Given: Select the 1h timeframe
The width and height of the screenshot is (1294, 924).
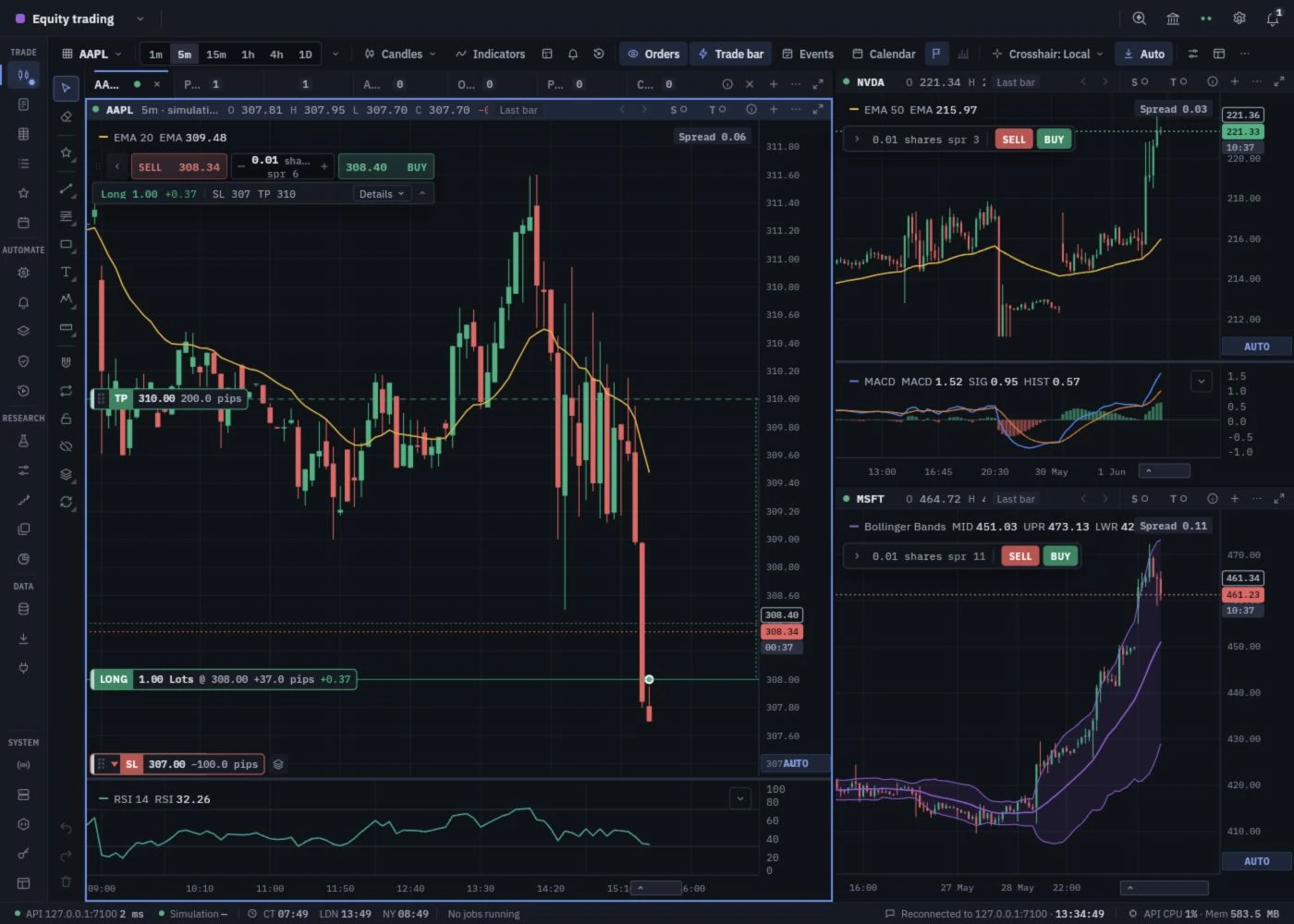Looking at the screenshot, I should (248, 55).
